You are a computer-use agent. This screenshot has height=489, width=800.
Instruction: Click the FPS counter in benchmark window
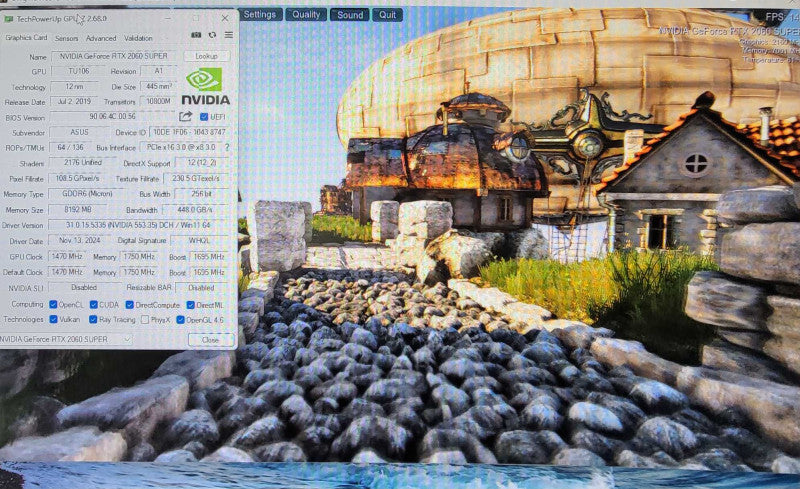pyautogui.click(x=782, y=17)
